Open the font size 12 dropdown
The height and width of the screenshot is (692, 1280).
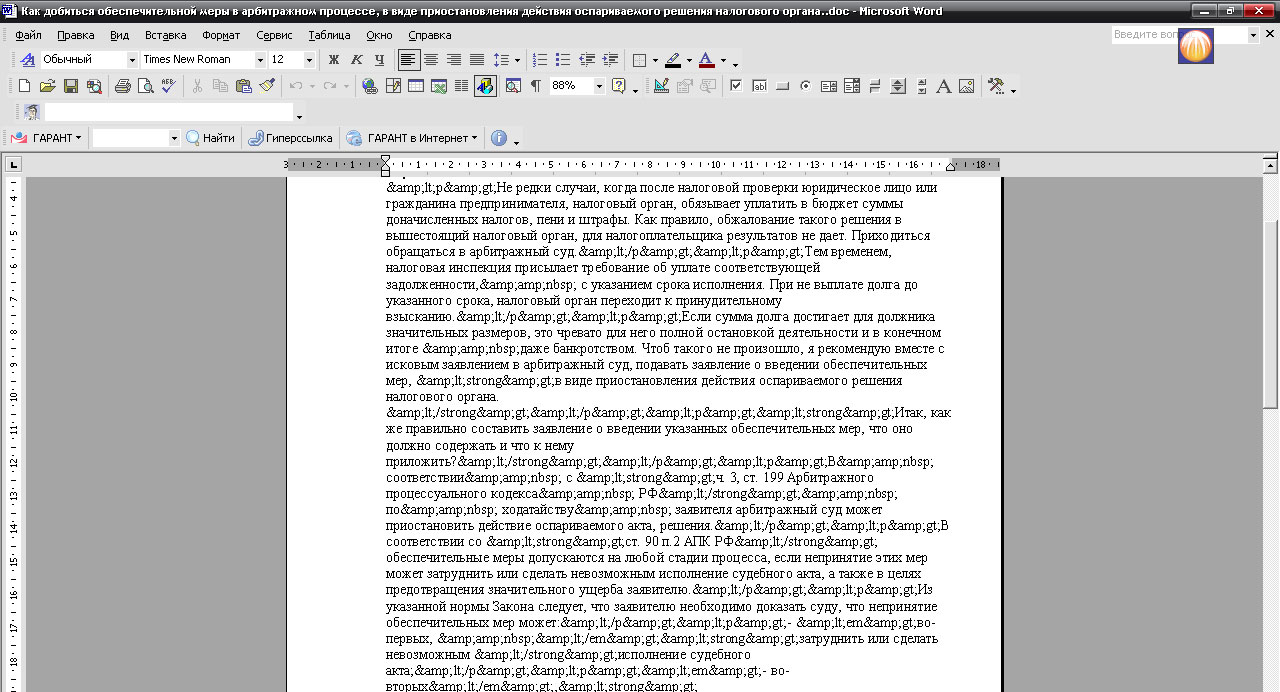click(309, 60)
